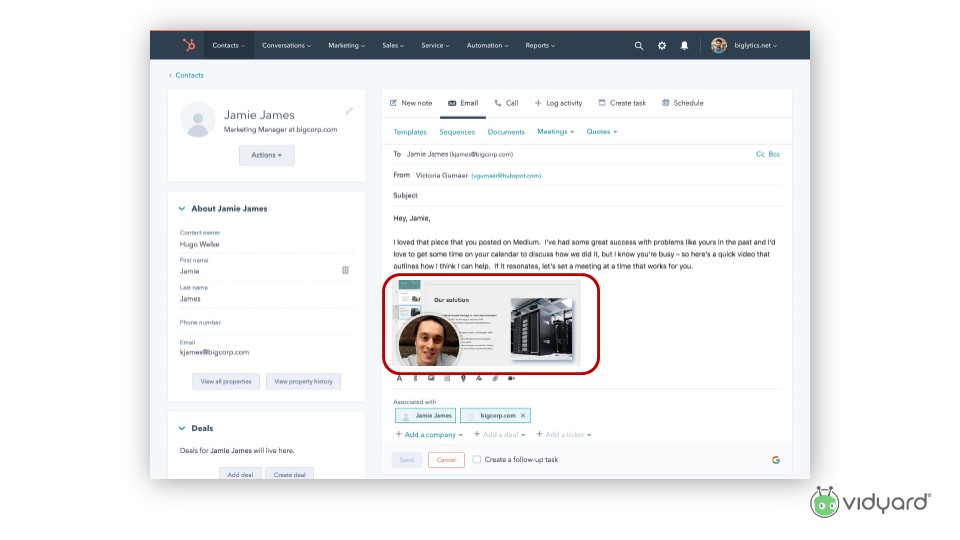This screenshot has width=960, height=540.
Task: Add Bcc recipients
Action: tap(774, 154)
